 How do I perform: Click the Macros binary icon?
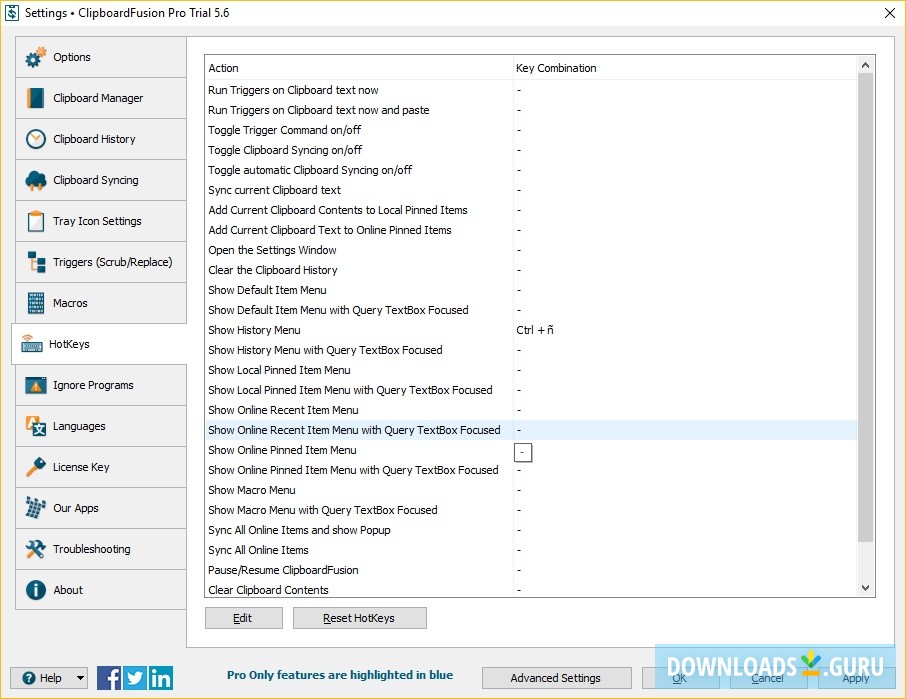(x=35, y=303)
